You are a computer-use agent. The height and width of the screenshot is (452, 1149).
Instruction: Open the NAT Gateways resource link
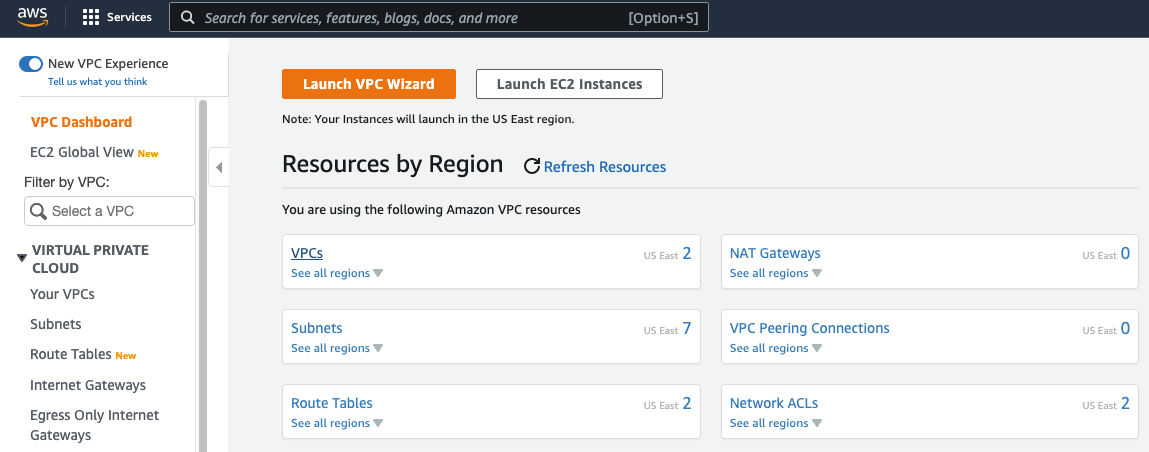tap(775, 253)
